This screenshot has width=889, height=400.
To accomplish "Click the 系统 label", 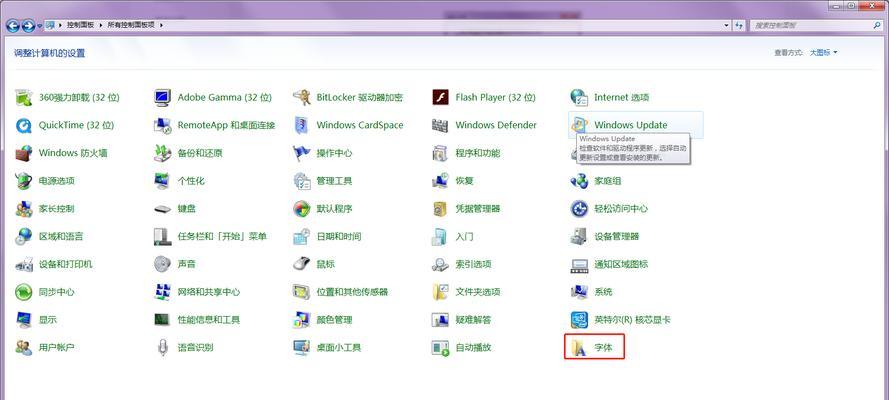I will (x=603, y=292).
